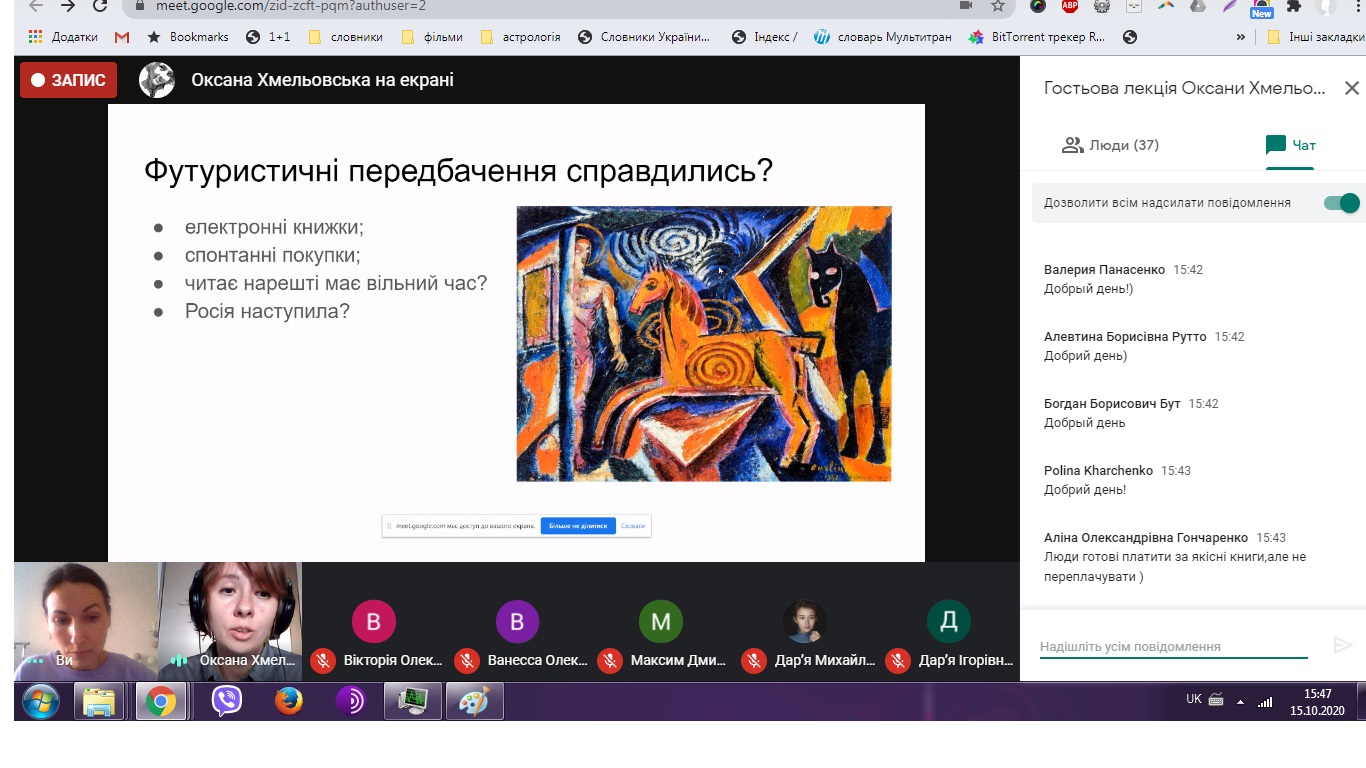Open the 1+1 bookmark
Image resolution: width=1366 pixels, height=768 pixels.
pos(268,37)
